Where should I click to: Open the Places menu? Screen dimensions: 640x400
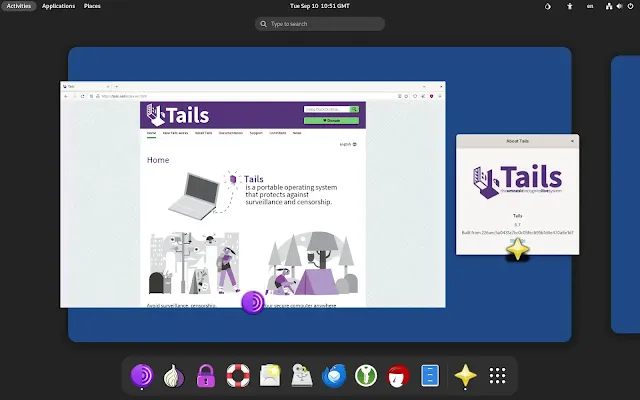click(x=92, y=6)
